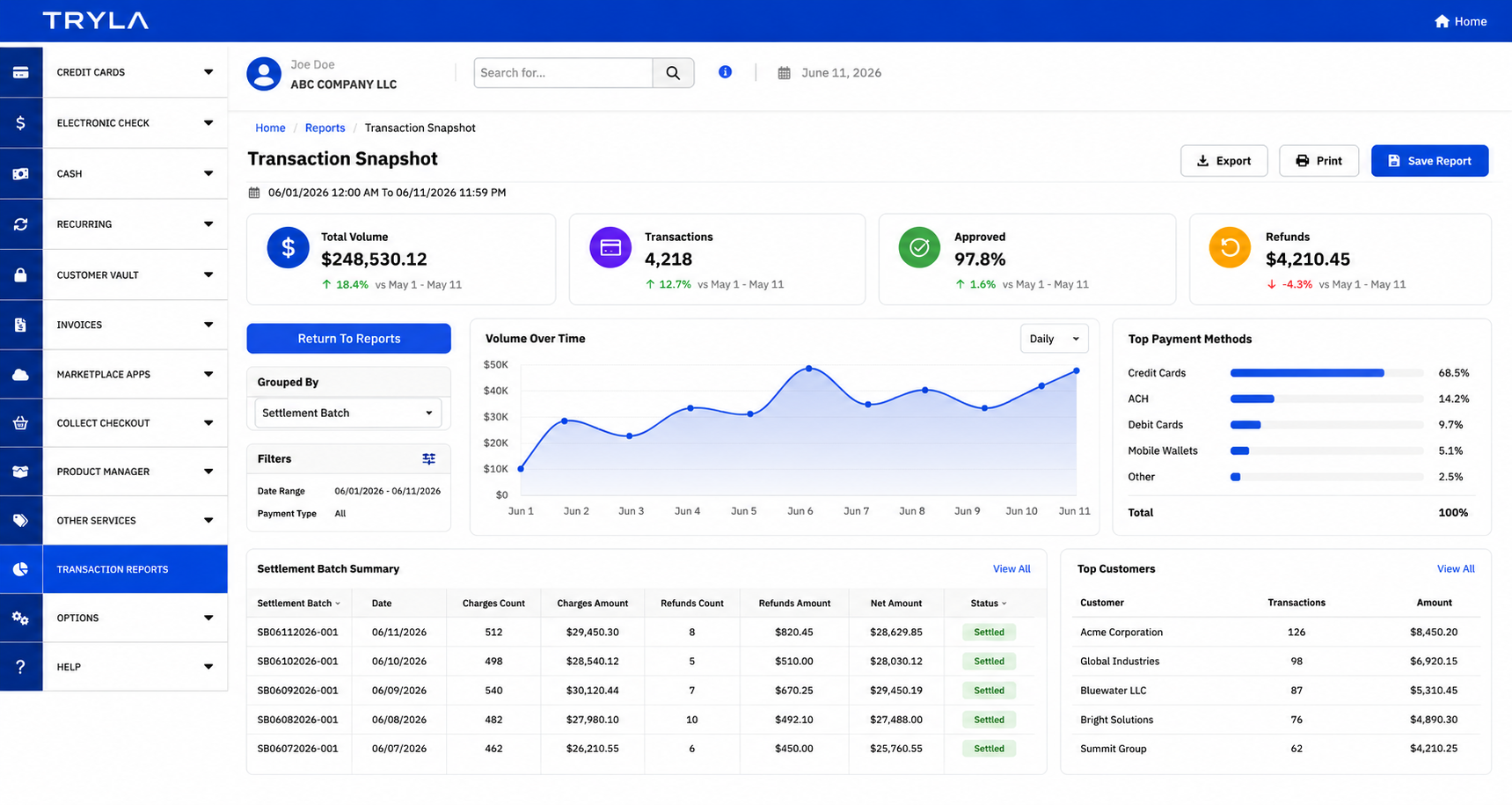
Task: Click Acme Corporation customer row
Action: 1275,633
